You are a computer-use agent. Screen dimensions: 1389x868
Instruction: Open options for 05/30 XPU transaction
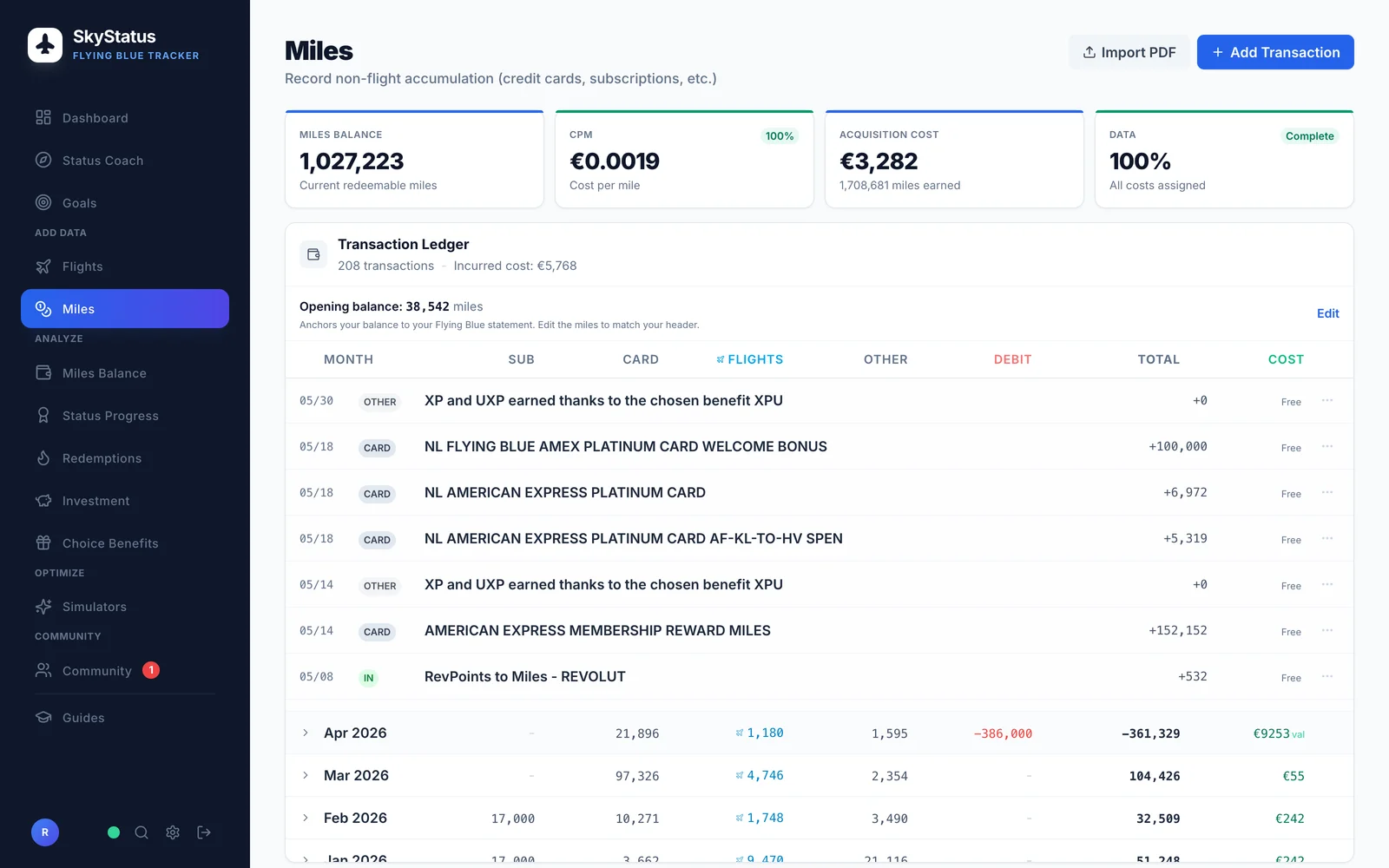coord(1327,400)
